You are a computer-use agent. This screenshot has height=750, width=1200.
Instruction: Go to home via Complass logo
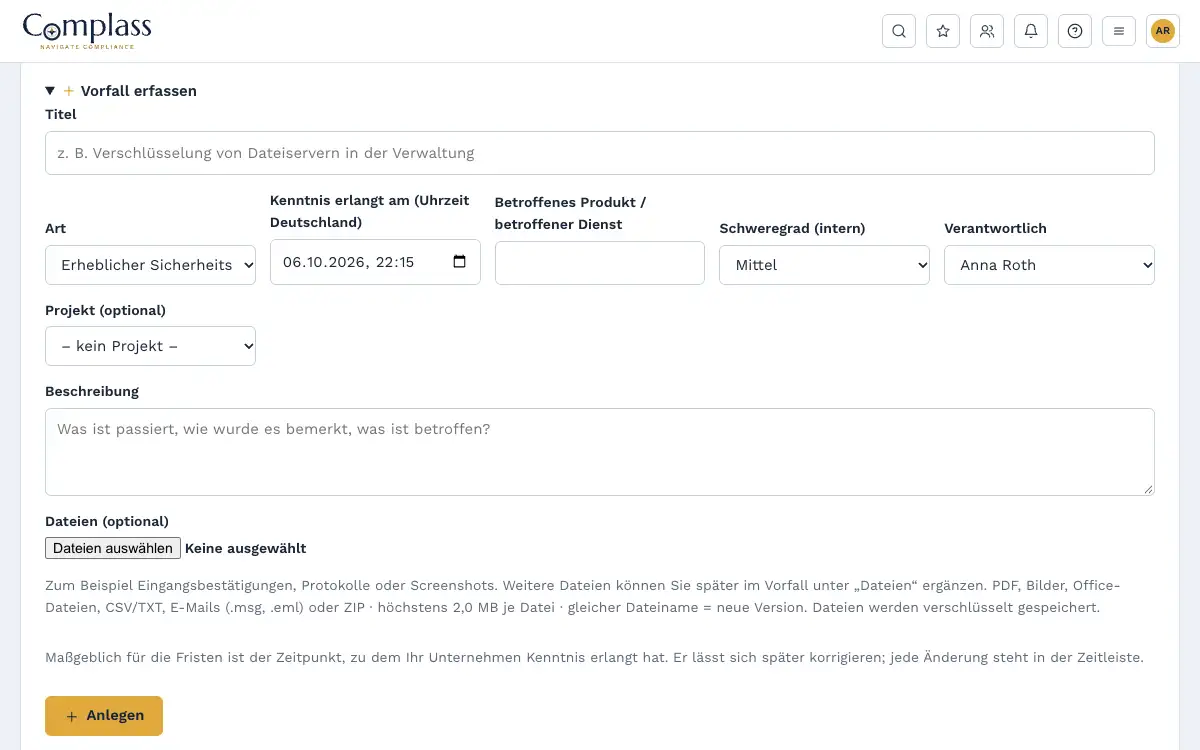(x=87, y=31)
